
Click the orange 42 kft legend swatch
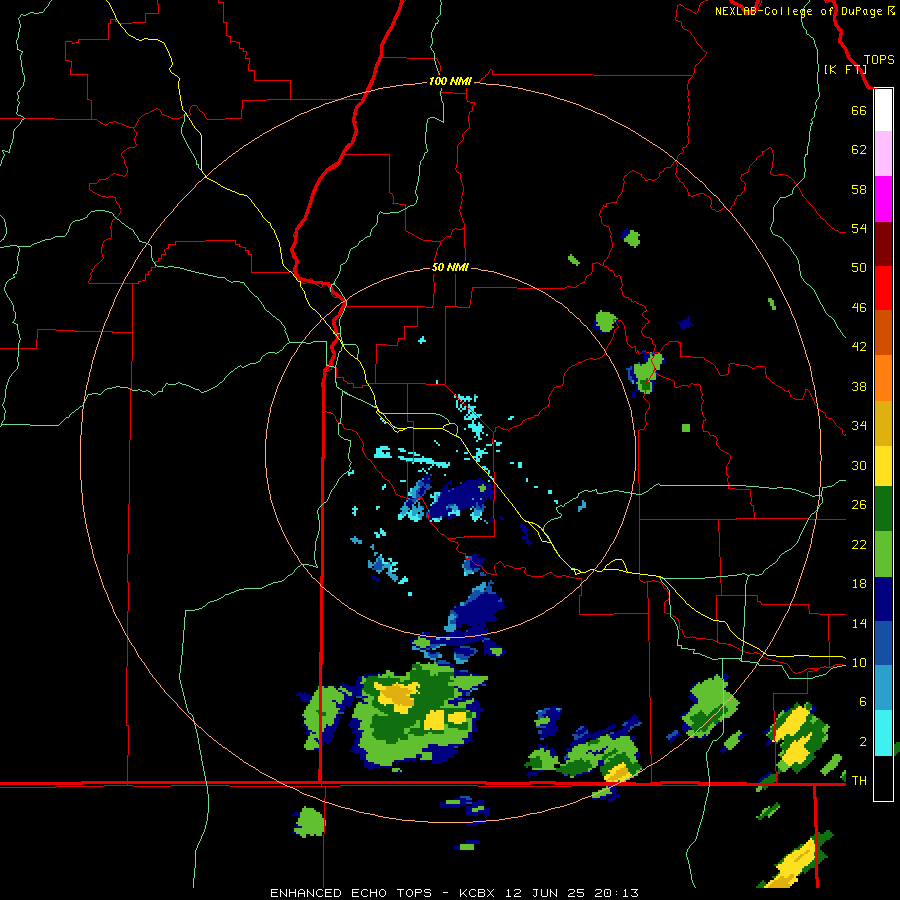(883, 378)
